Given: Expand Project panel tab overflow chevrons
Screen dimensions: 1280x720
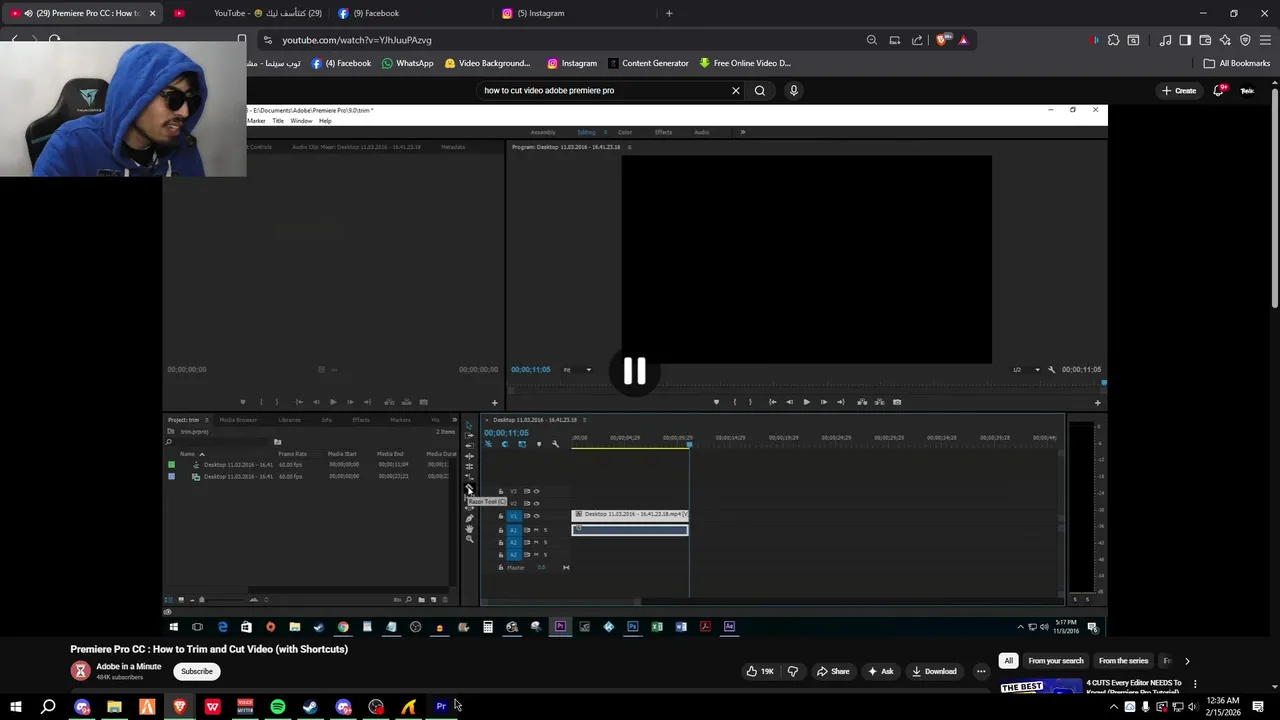Looking at the screenshot, I should coord(454,420).
